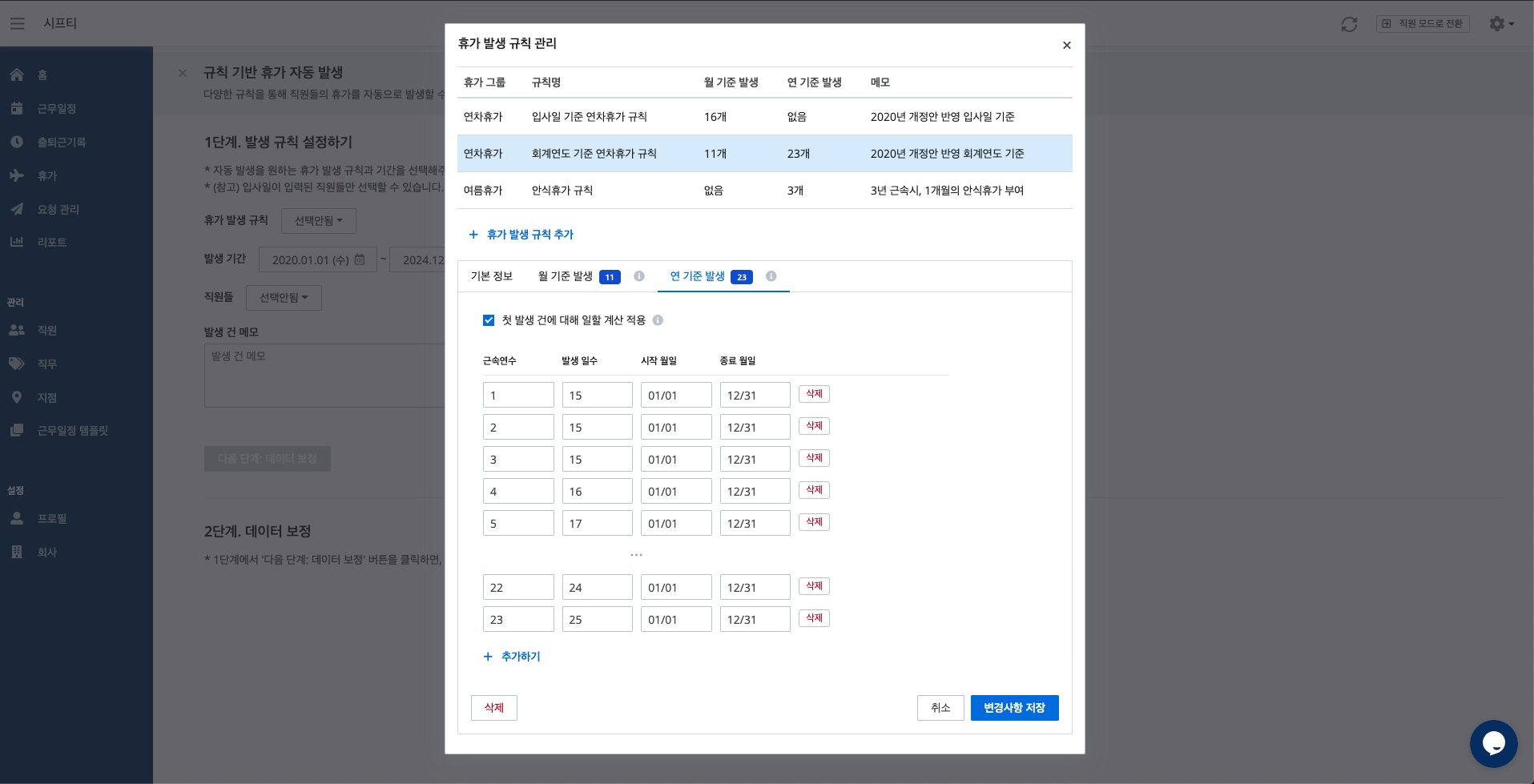Click the 직원 people icon
Viewport: 1534px width, 784px height.
point(17,330)
